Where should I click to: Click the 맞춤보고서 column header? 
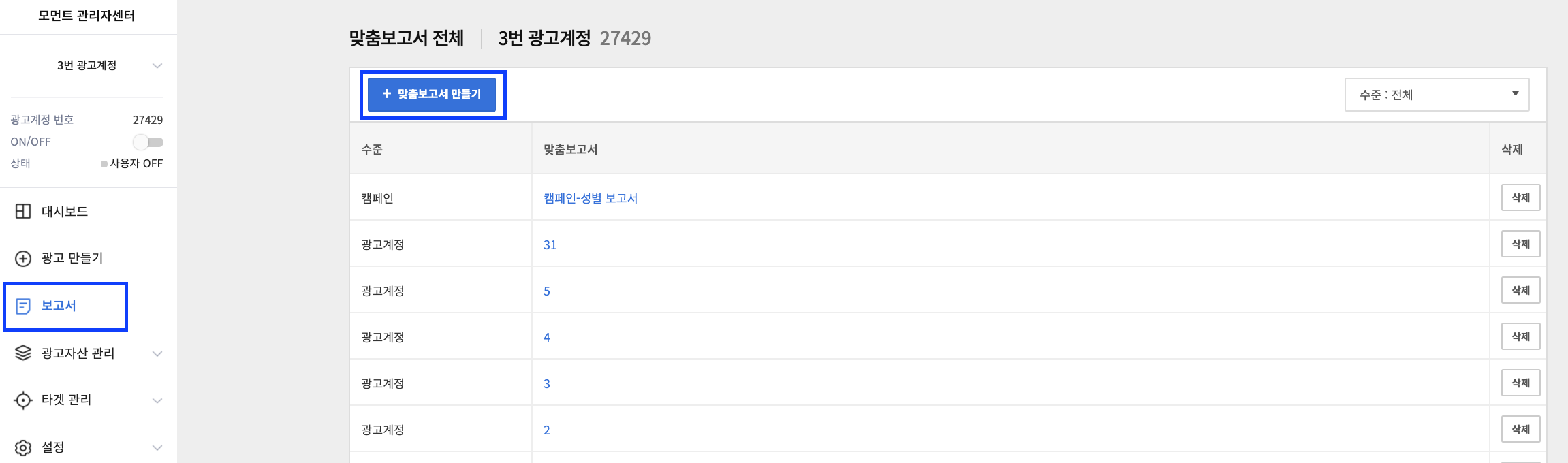coord(571,149)
